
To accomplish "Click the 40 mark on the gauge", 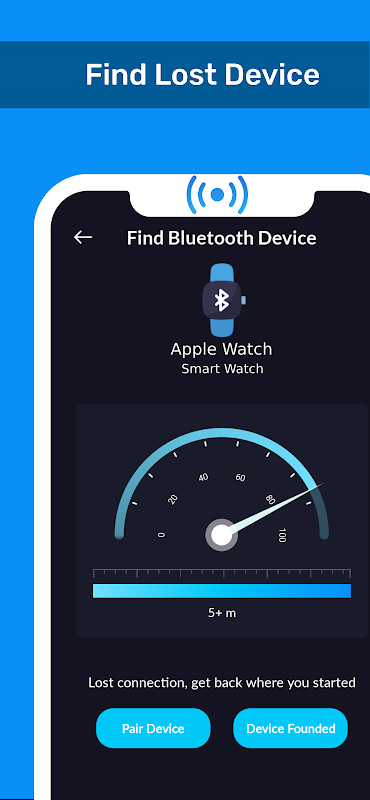I will tap(204, 478).
